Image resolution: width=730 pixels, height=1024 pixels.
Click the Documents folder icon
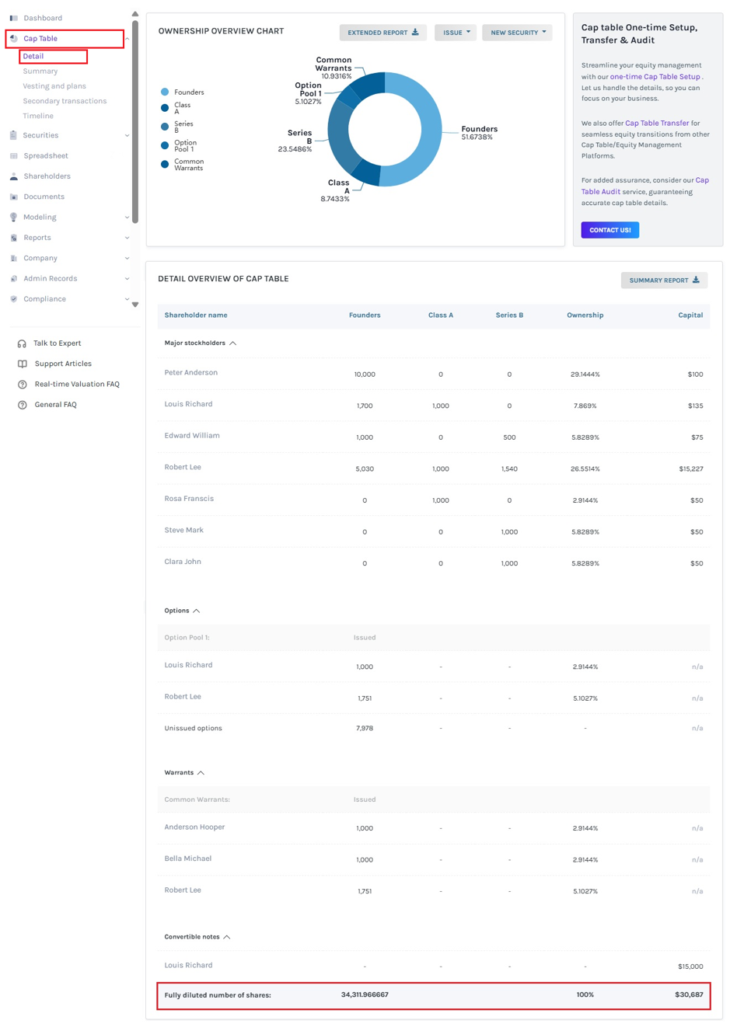click(14, 197)
